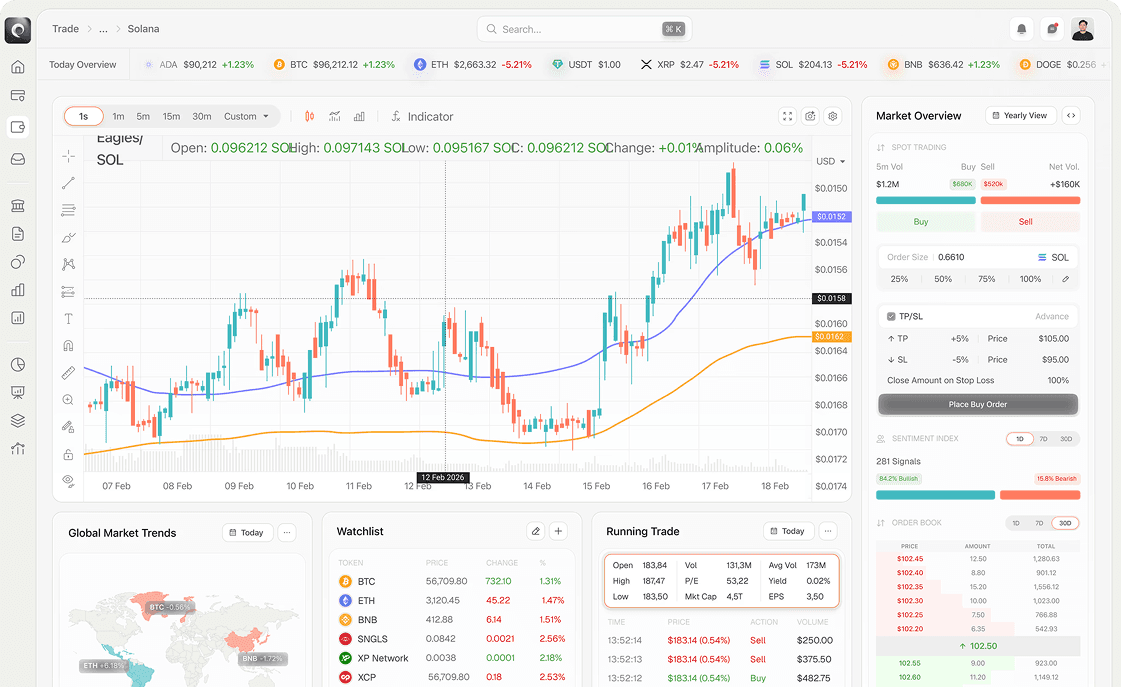Viewport: 1121px width, 687px height.
Task: Click Advance link in TP/SL section
Action: pos(1052,317)
